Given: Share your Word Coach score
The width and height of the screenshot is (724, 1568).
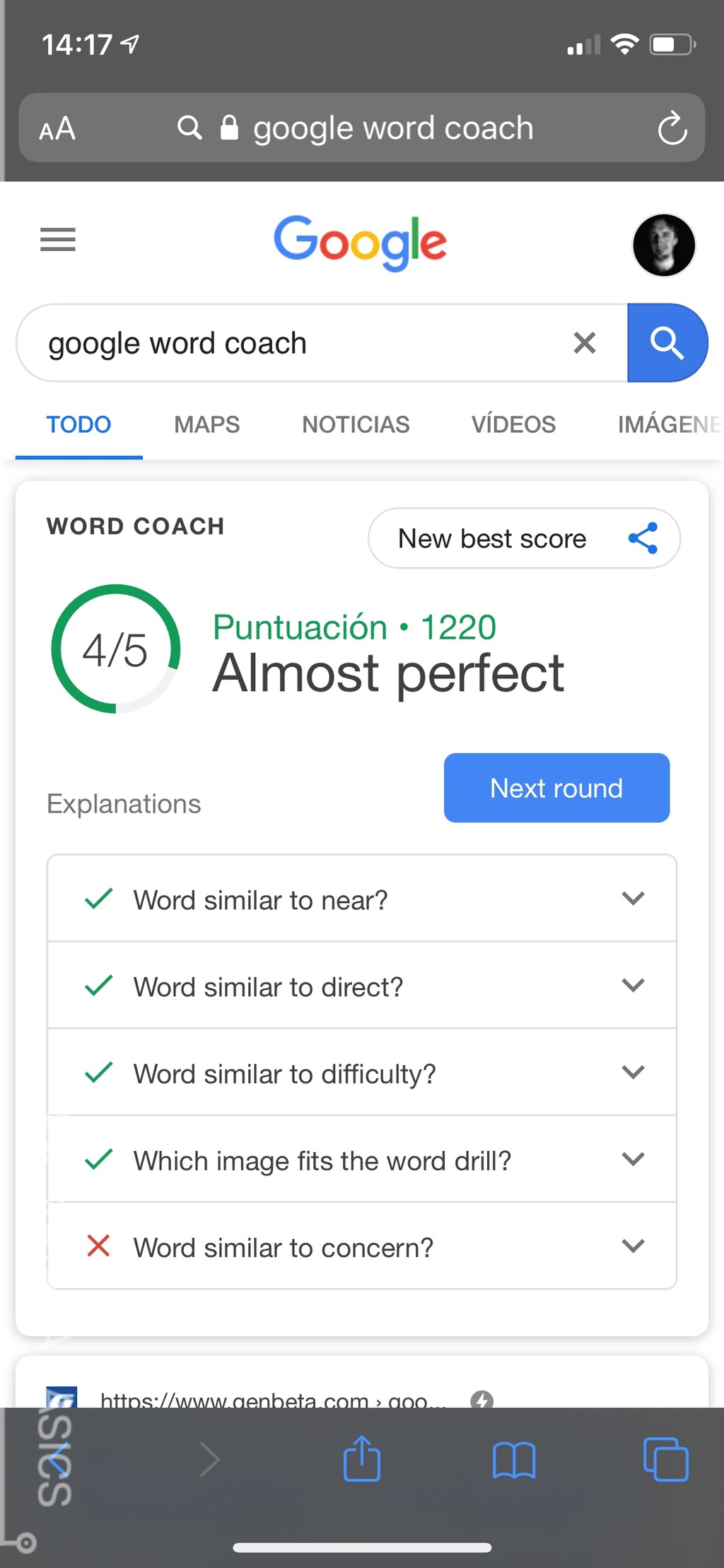Looking at the screenshot, I should point(644,538).
